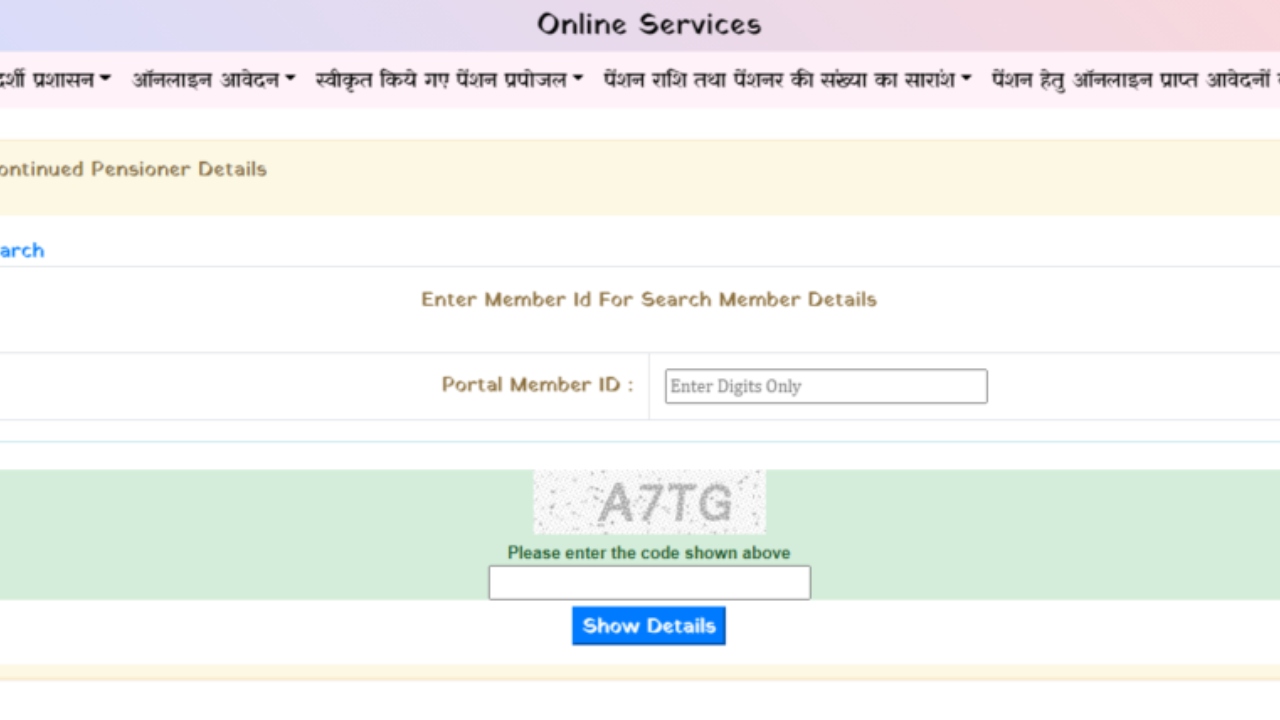
Task: Open the ऑनलाइन आवेदन dropdown menu
Action: point(213,79)
